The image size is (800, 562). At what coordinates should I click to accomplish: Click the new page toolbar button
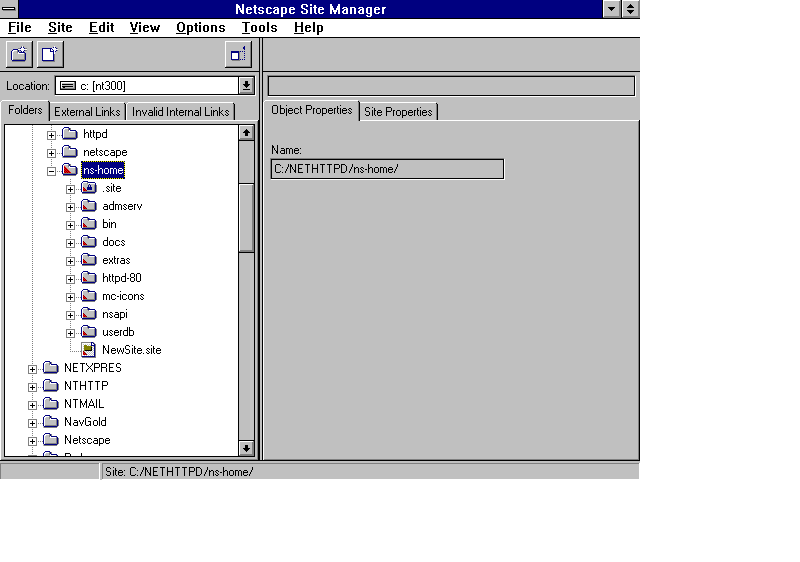50,55
